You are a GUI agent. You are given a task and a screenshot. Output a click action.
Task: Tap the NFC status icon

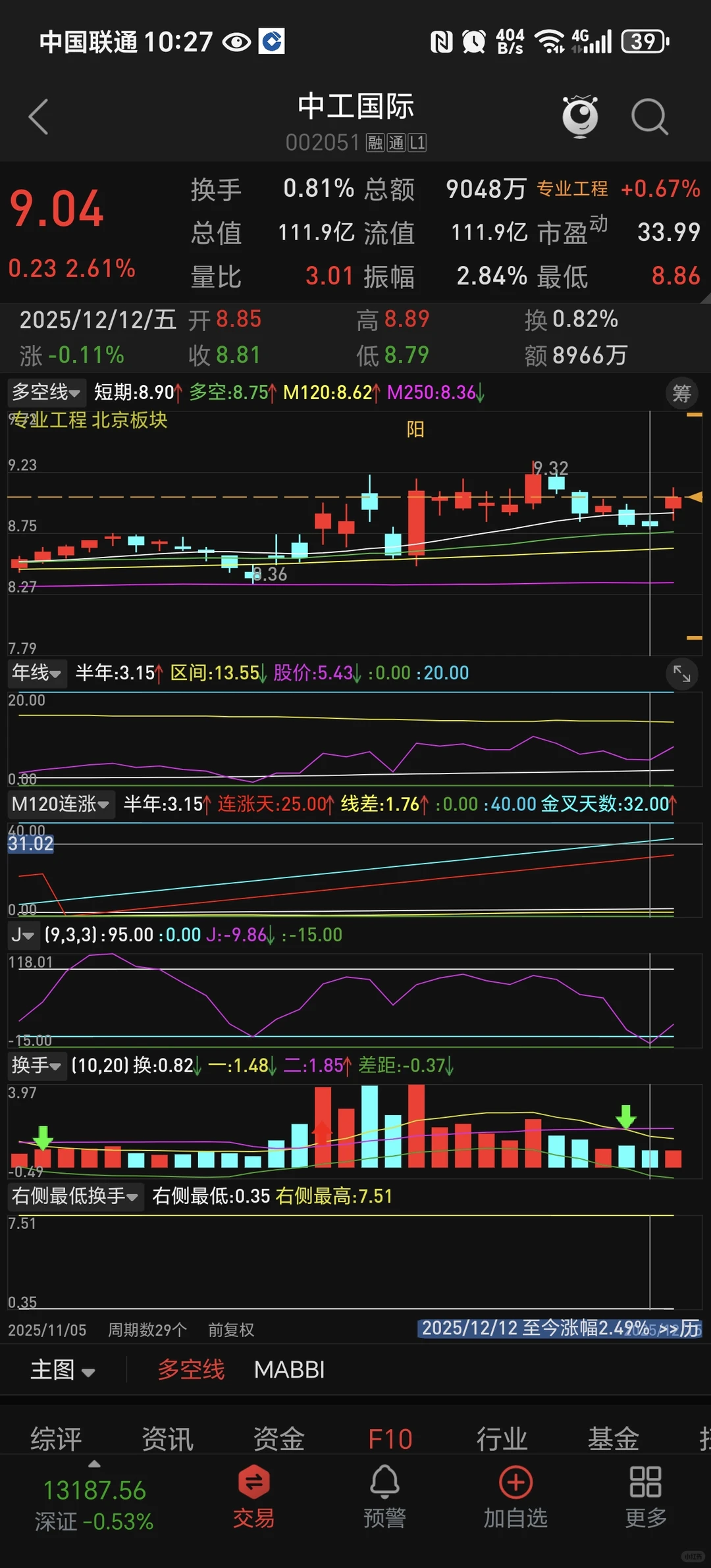(x=442, y=42)
